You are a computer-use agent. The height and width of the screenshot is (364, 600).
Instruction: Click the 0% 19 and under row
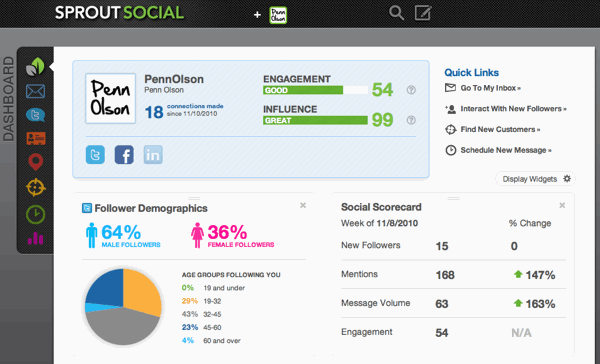click(x=213, y=288)
